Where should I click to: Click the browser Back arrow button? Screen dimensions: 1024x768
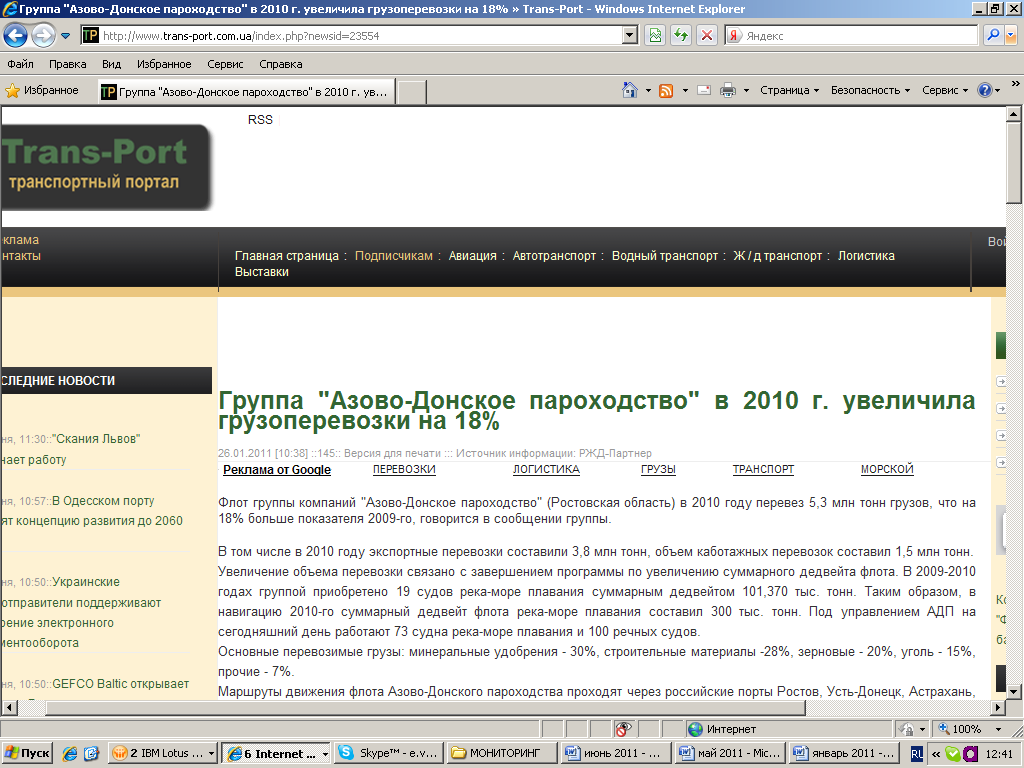16,35
